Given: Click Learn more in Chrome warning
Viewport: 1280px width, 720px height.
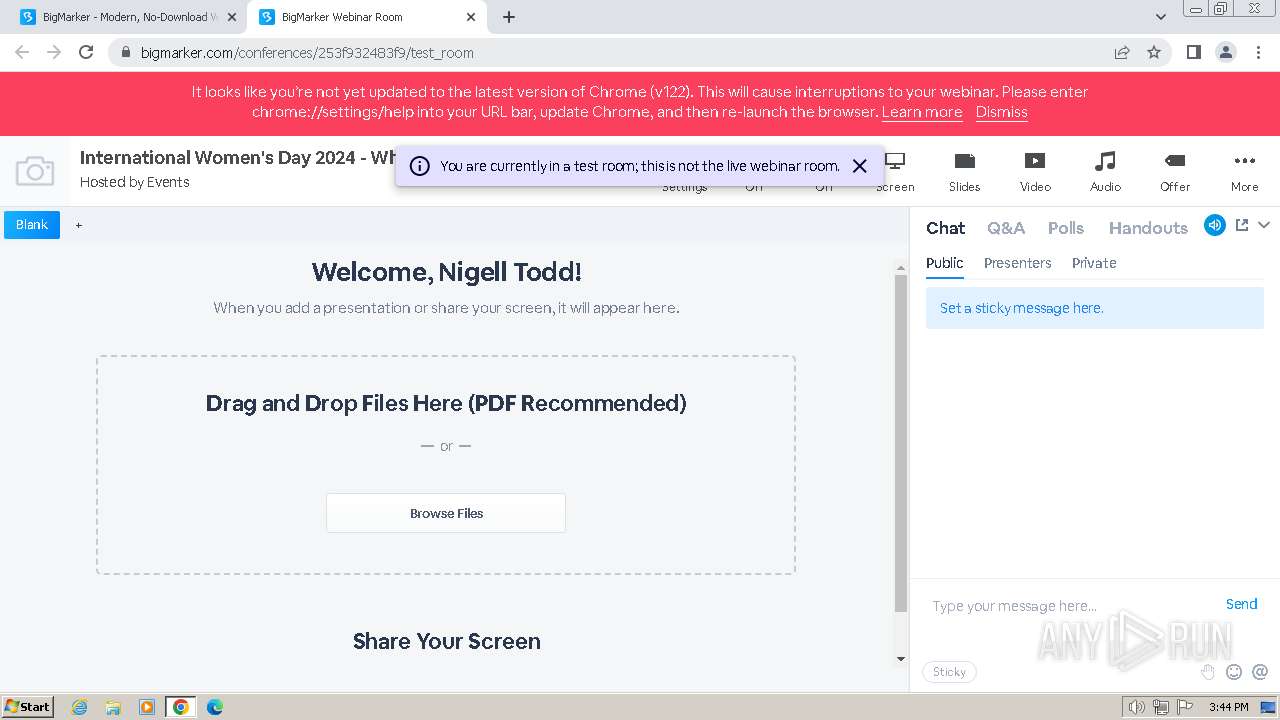Looking at the screenshot, I should click(x=922, y=112).
